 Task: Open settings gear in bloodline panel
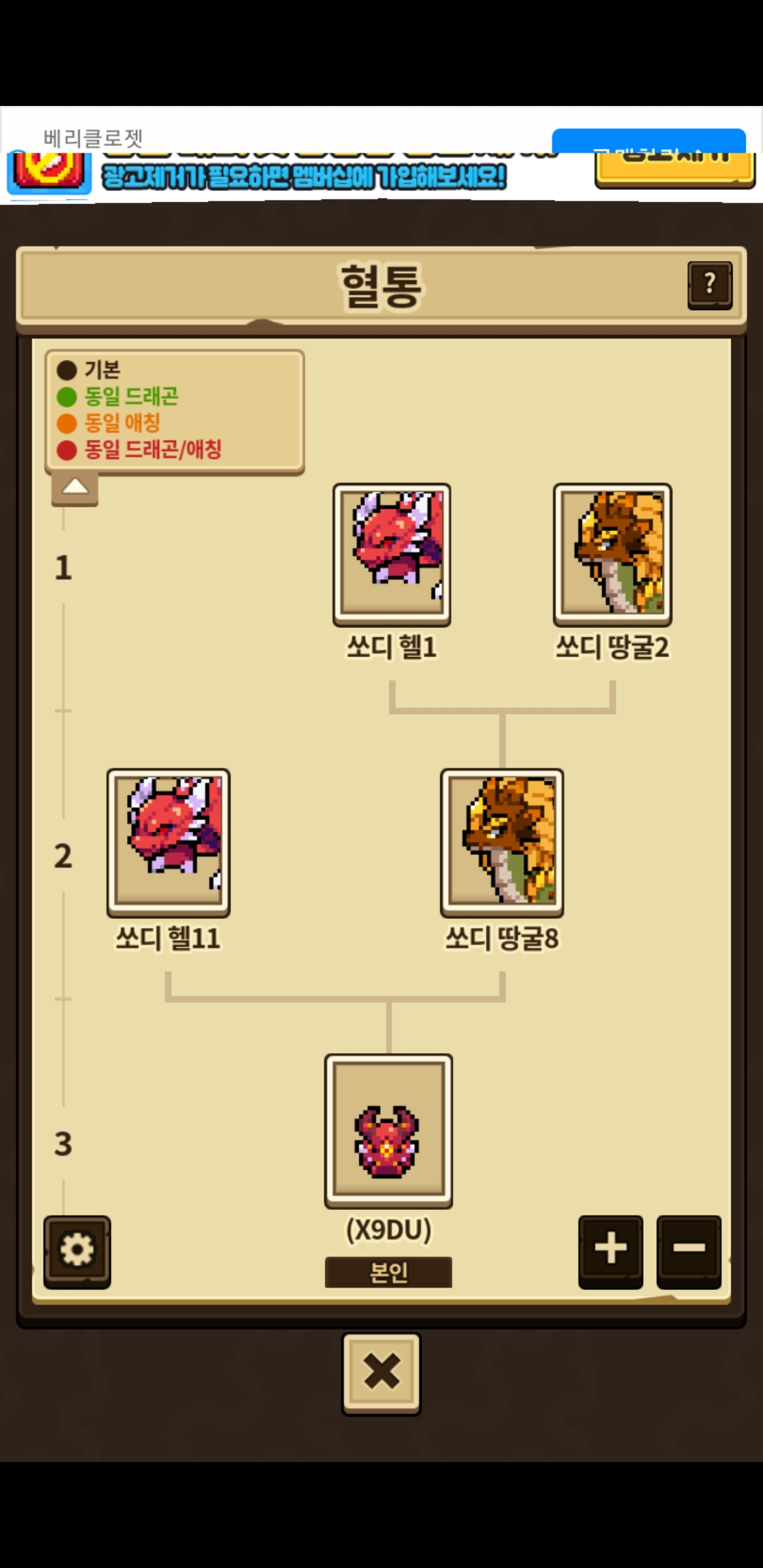[77, 1251]
